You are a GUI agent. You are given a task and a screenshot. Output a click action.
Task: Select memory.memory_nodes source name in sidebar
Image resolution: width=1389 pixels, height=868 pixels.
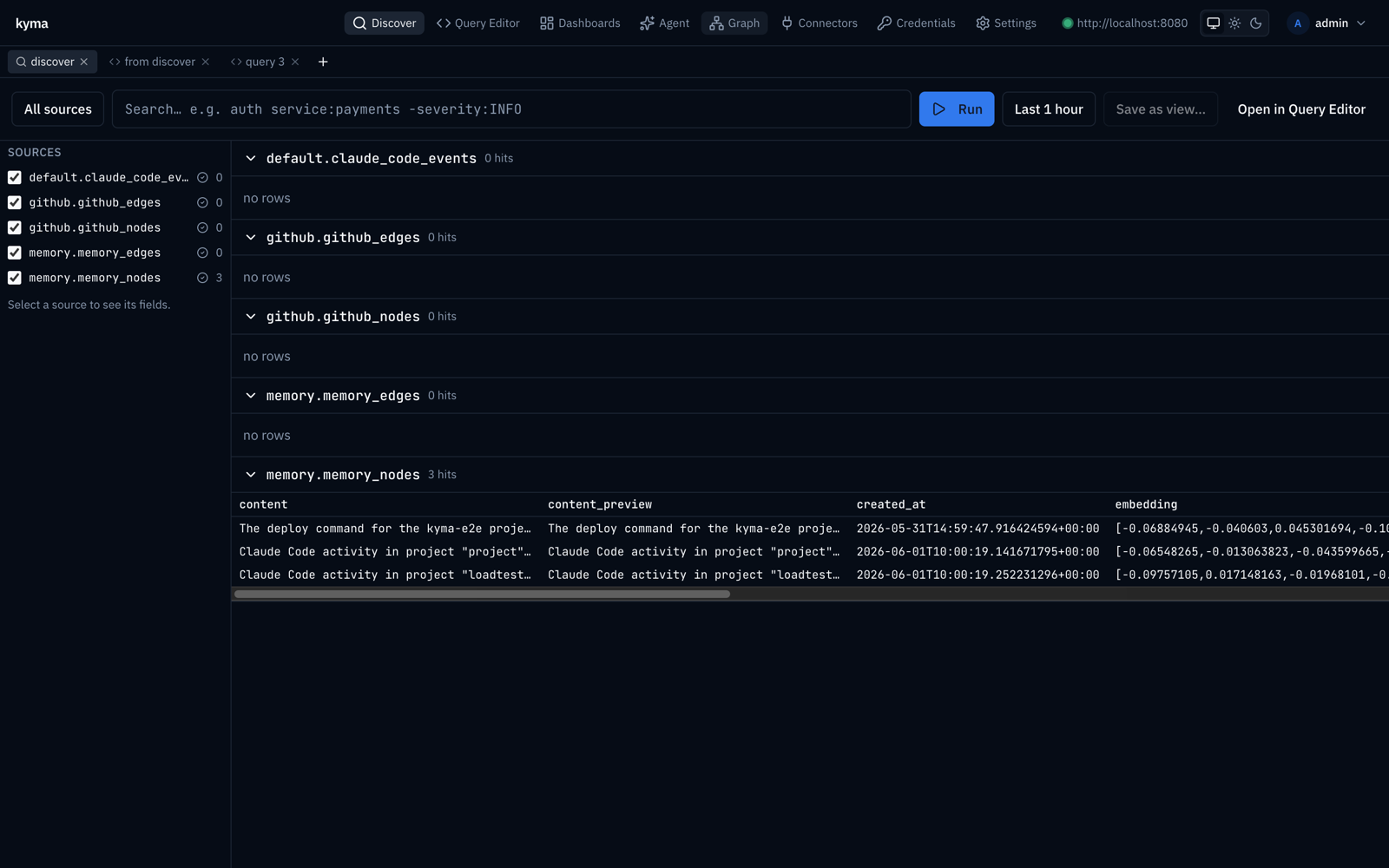[x=95, y=278]
